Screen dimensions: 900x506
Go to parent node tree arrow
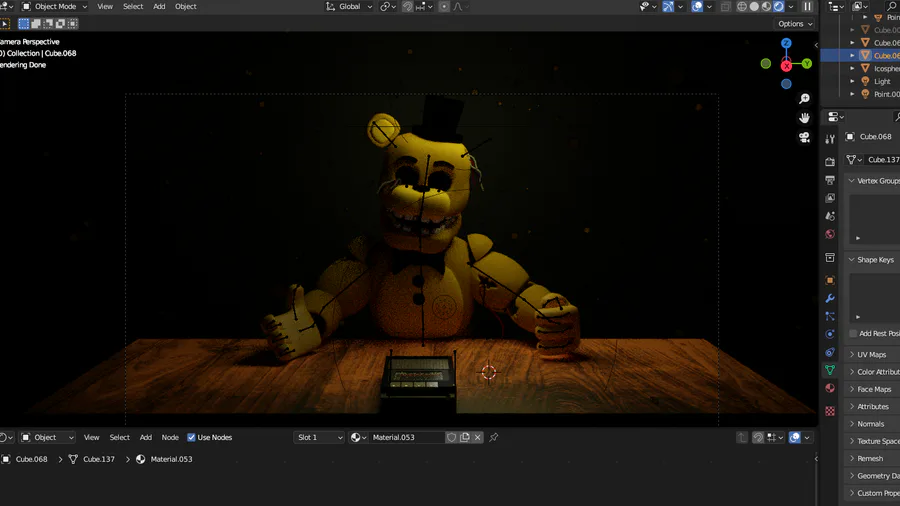(742, 438)
